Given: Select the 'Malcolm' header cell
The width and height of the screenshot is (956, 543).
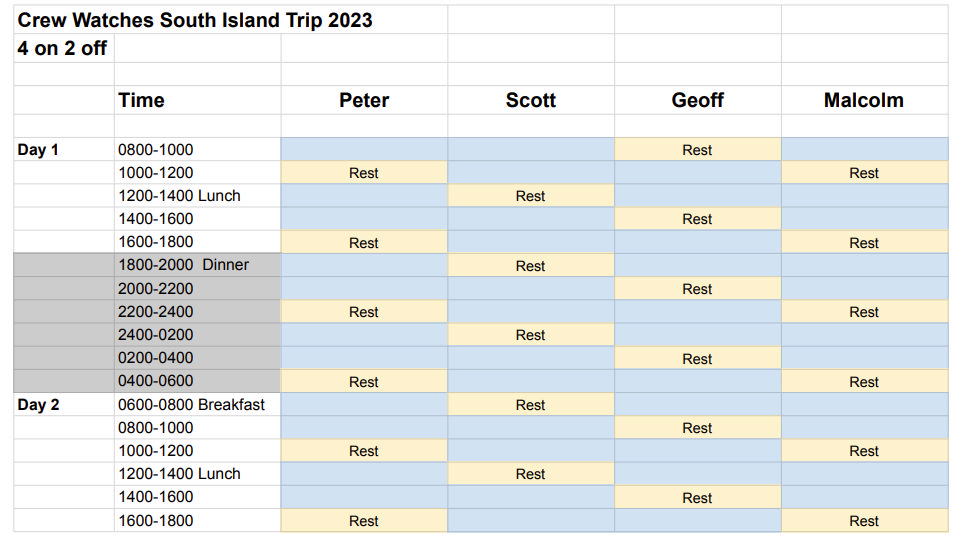Looking at the screenshot, I should pos(864,100).
